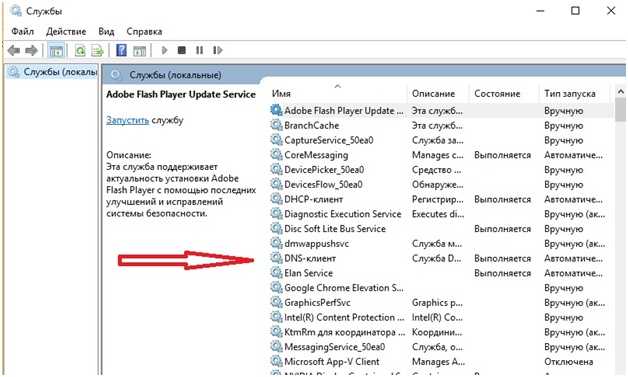The image size is (628, 377).
Task: Stop the service with the square icon
Action: (x=182, y=50)
